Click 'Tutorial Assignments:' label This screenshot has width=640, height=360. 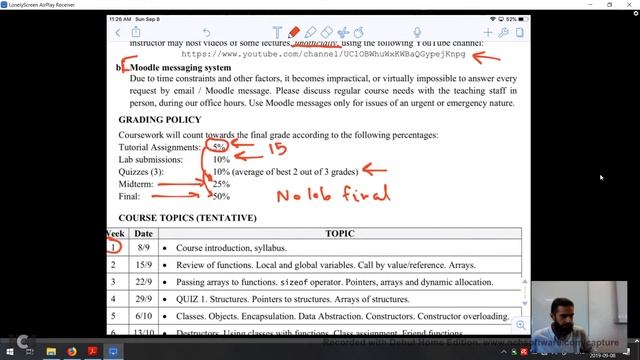160,147
